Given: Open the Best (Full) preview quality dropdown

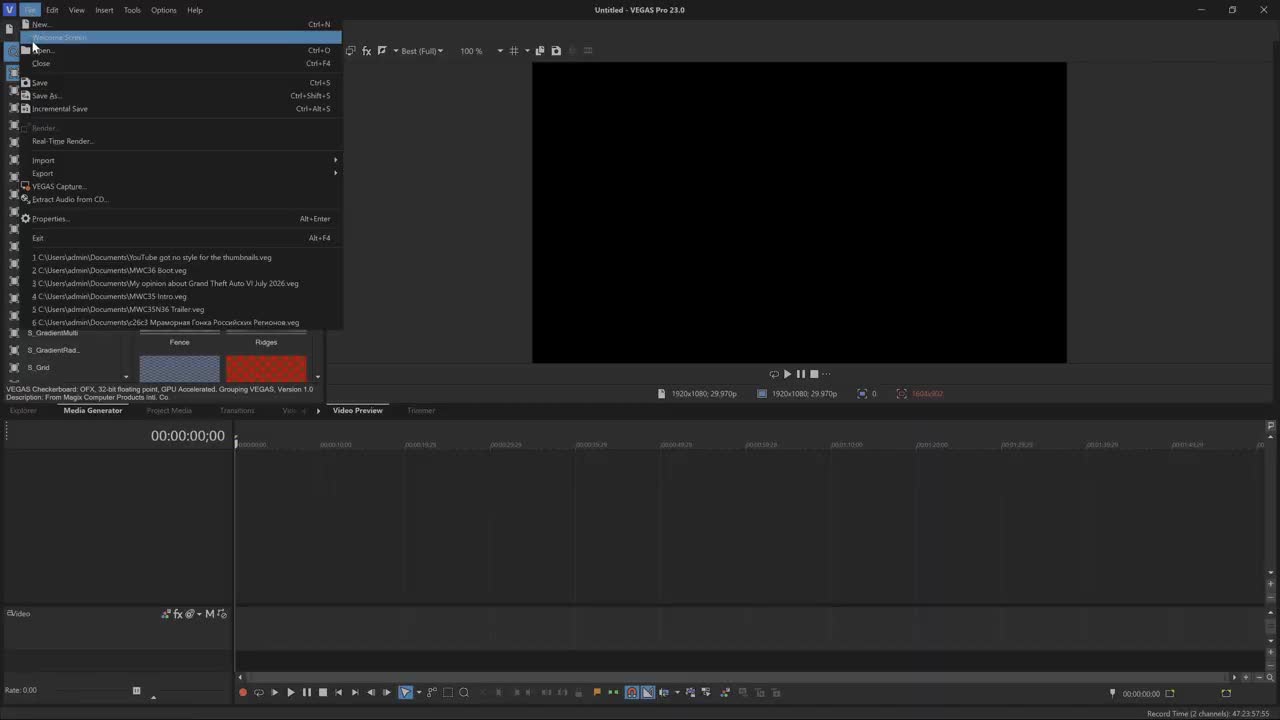Looking at the screenshot, I should (x=421, y=51).
